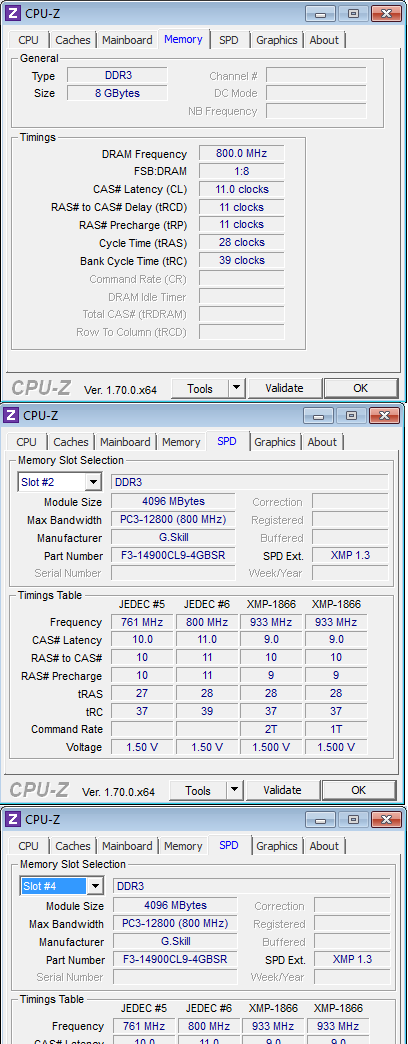Click OK button in middle window
This screenshot has width=408, height=1044.
(x=359, y=790)
